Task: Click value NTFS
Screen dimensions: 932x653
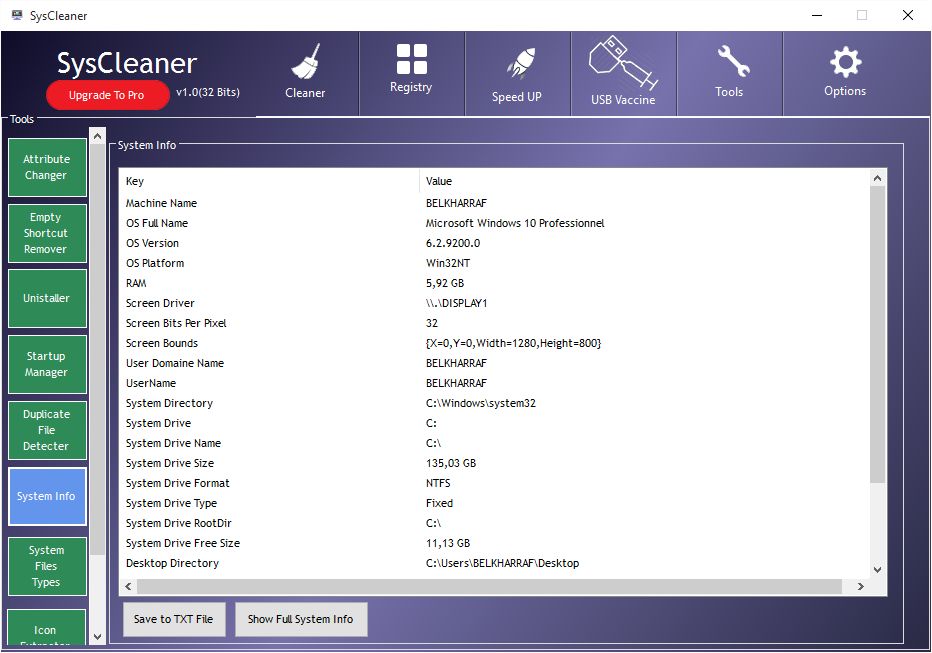Action: pyautogui.click(x=438, y=484)
